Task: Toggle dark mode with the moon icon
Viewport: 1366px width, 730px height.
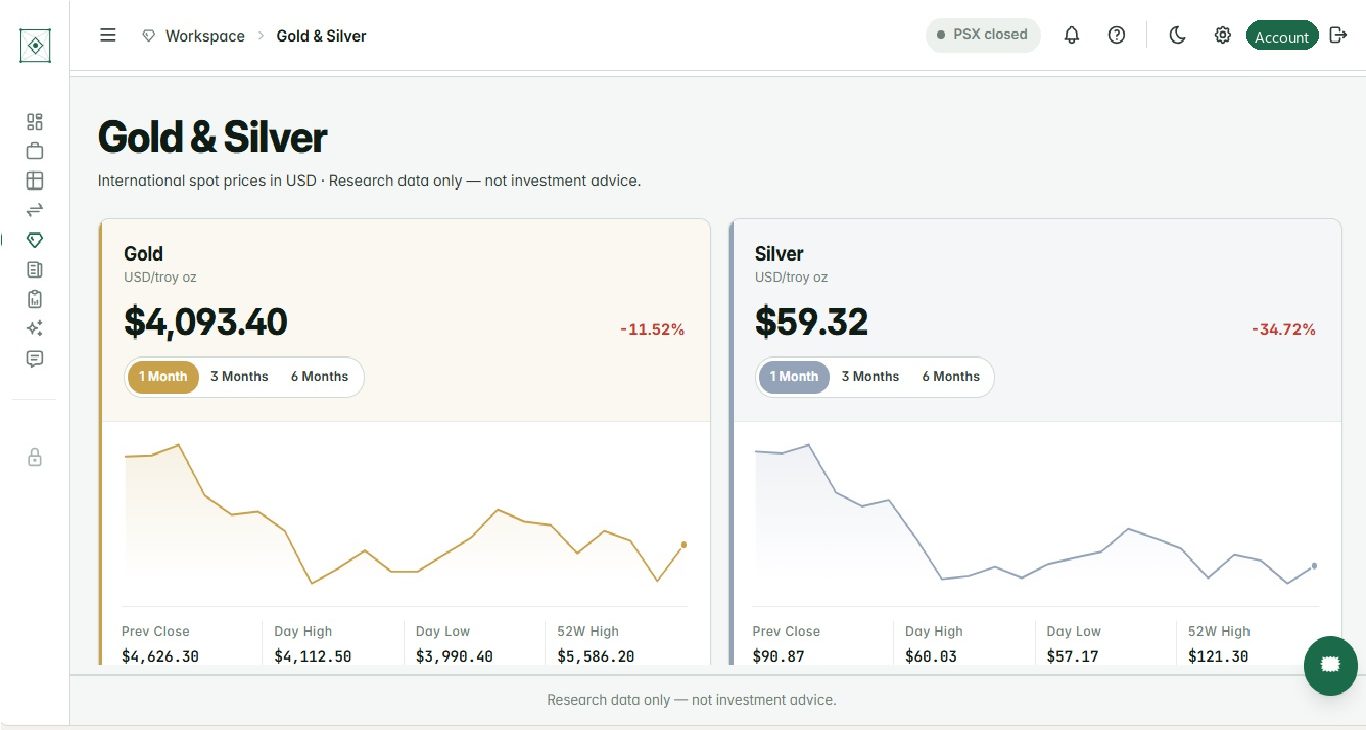Action: 1178,35
